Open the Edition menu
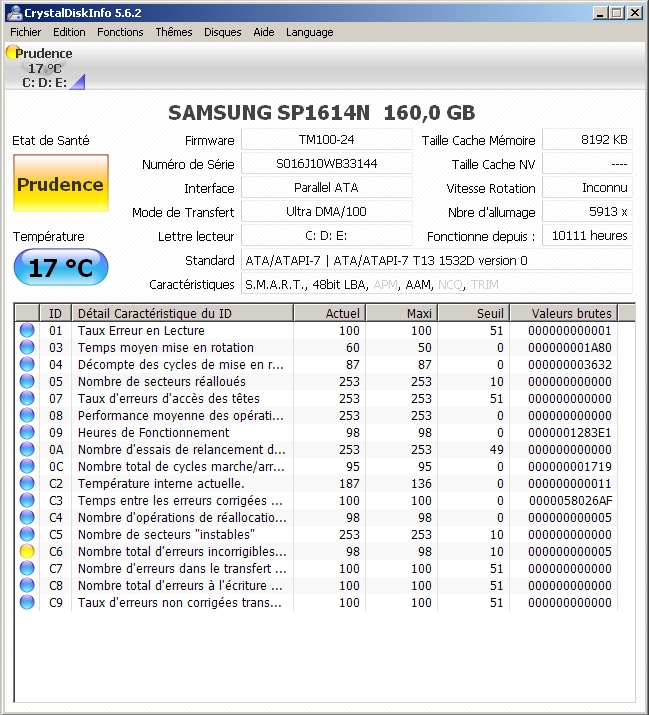Image resolution: width=649 pixels, height=715 pixels. click(69, 32)
